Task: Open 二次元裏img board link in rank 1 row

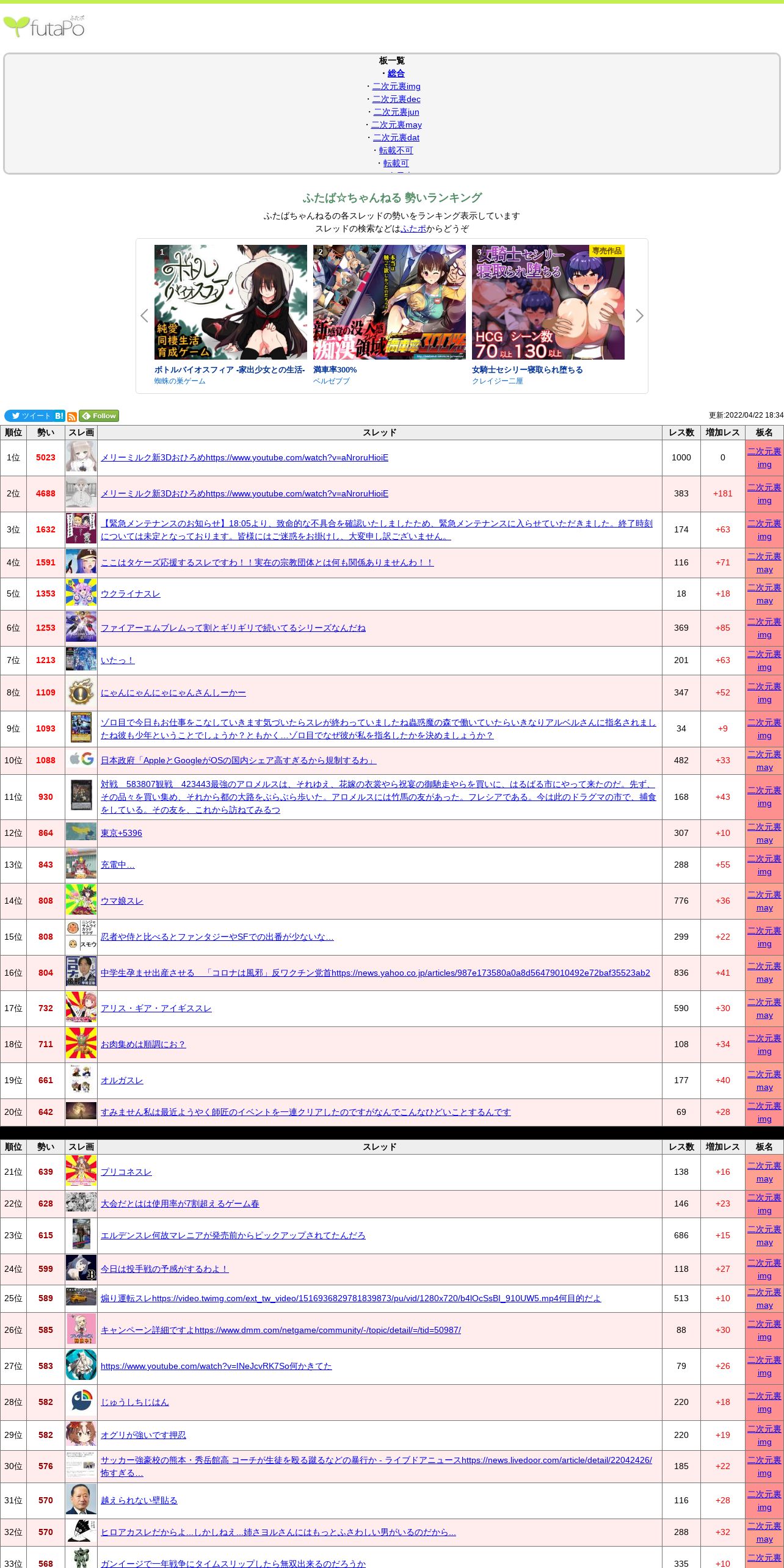Action: tap(764, 458)
